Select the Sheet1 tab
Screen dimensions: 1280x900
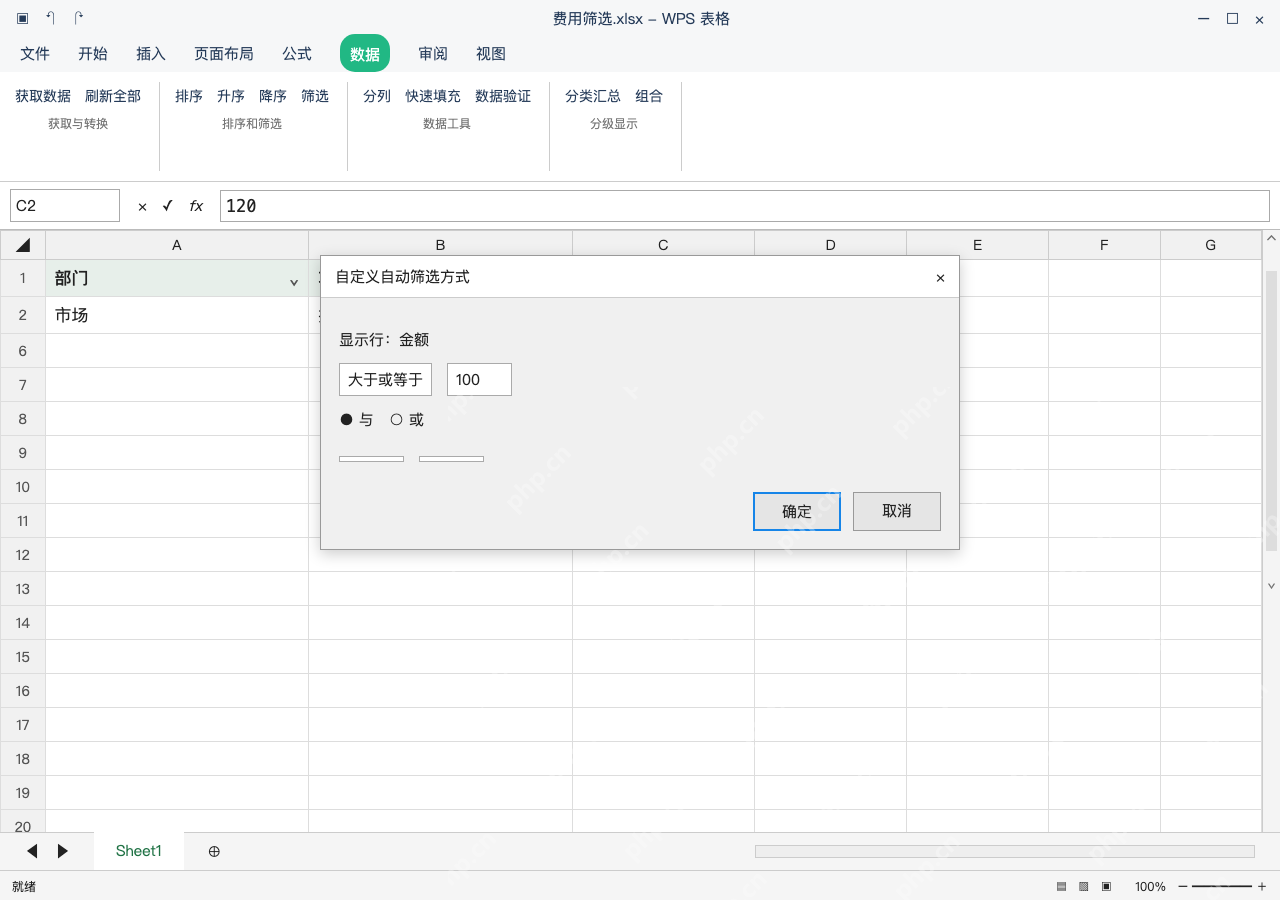tap(139, 851)
